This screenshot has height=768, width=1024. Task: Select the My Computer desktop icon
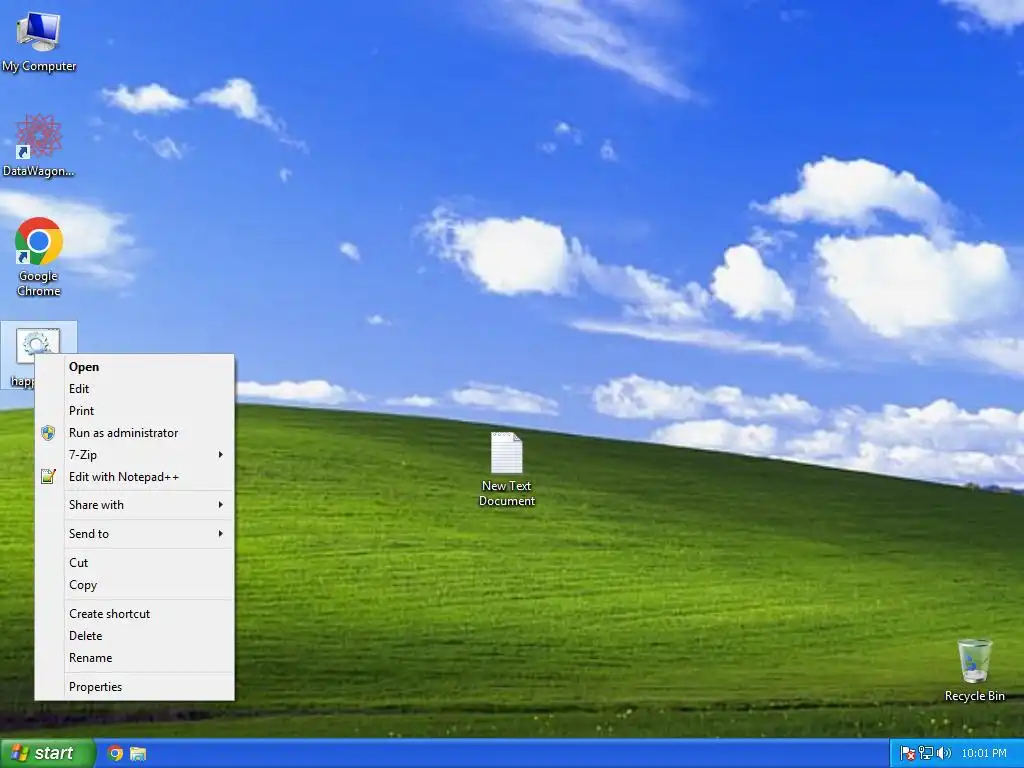pyautogui.click(x=39, y=40)
